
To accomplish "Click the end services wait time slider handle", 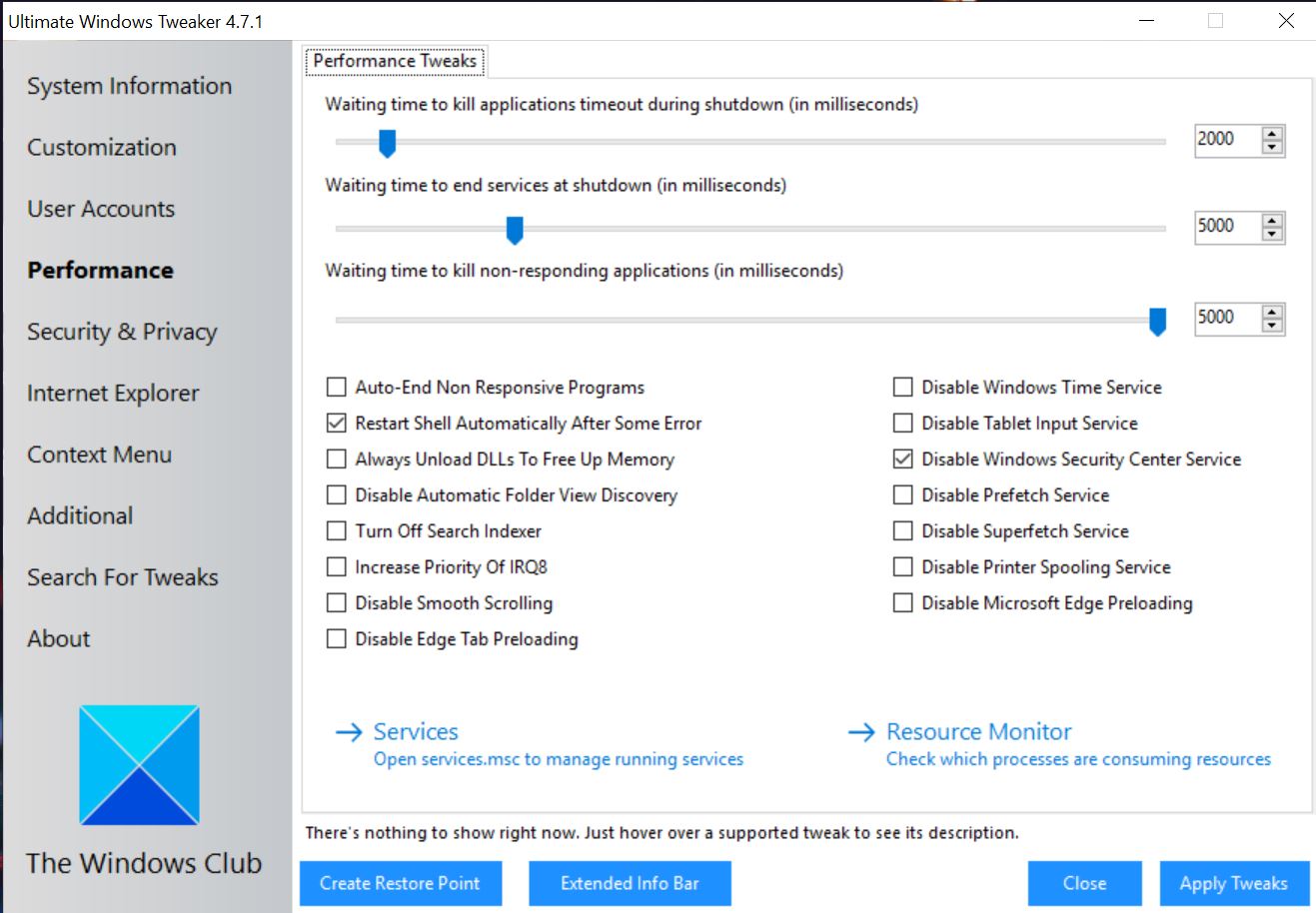I will [x=515, y=231].
